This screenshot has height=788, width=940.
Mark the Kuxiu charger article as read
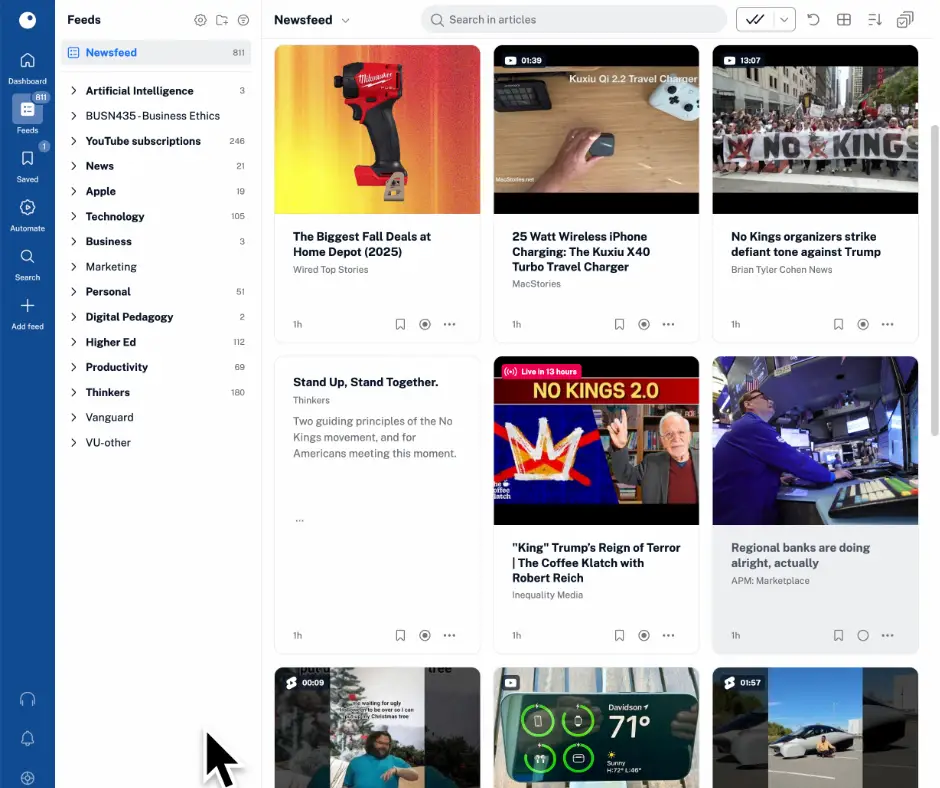click(x=644, y=324)
